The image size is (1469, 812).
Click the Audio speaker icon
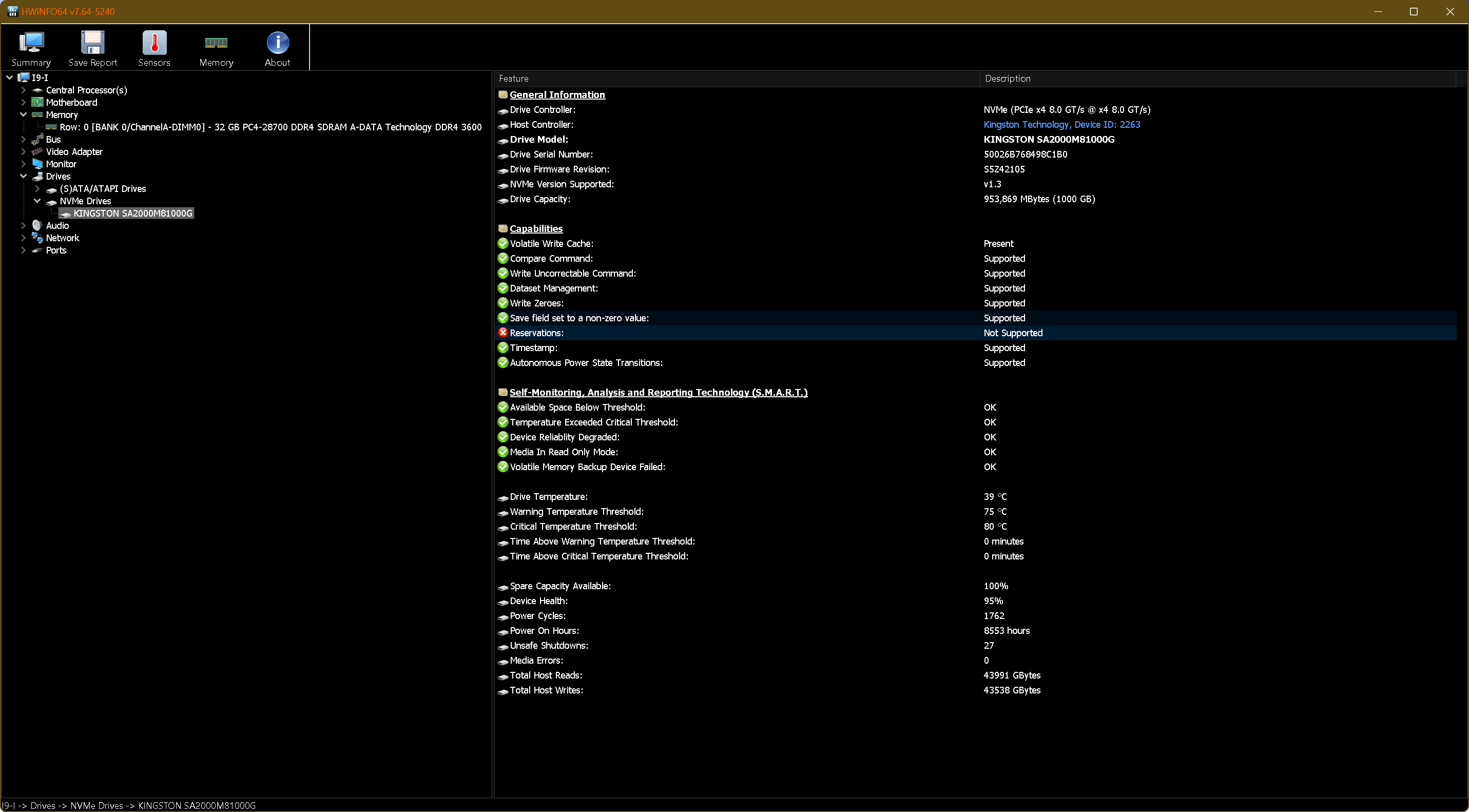point(37,226)
